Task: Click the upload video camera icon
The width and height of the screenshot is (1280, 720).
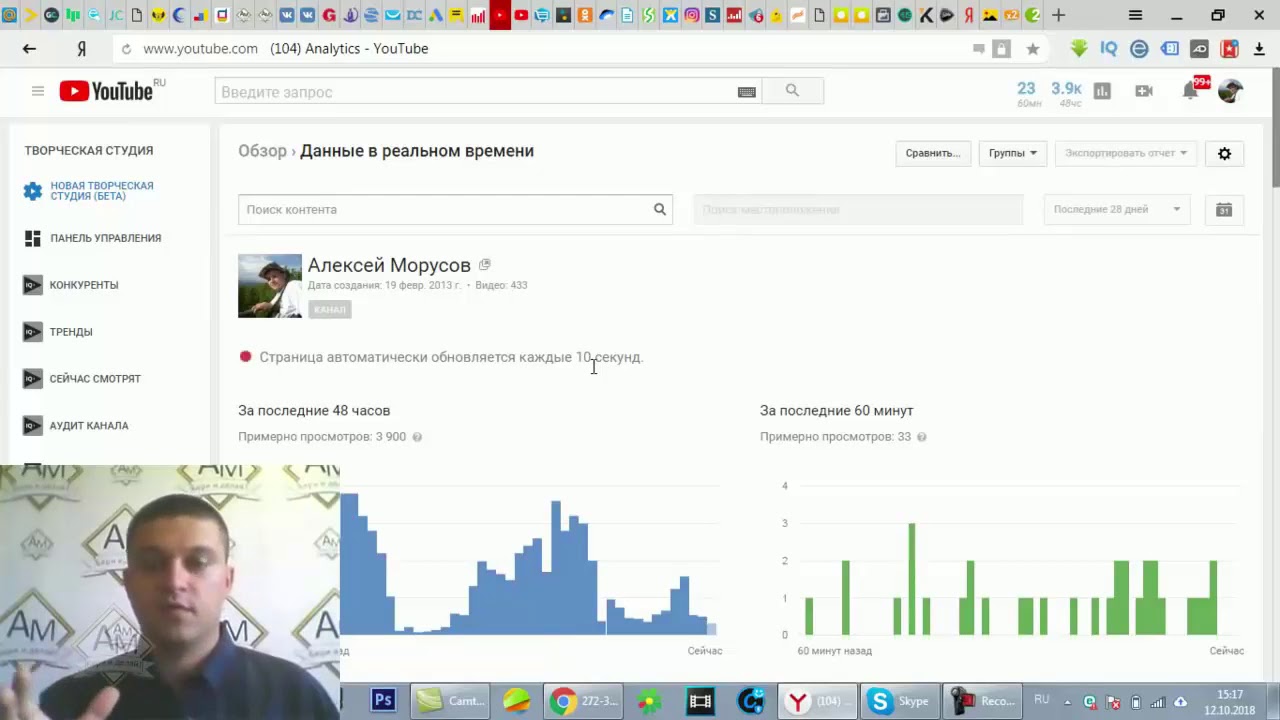Action: point(1144,91)
